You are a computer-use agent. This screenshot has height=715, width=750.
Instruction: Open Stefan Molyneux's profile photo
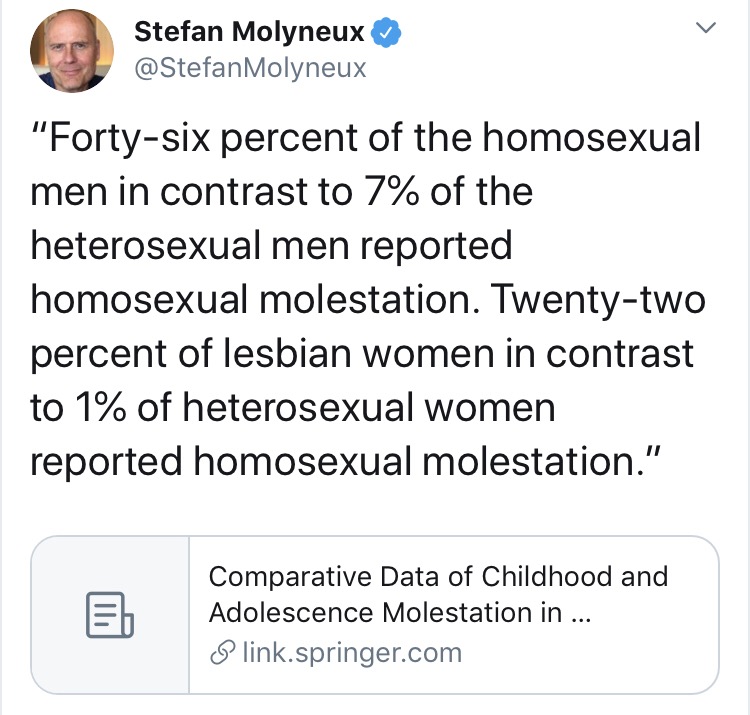(72, 51)
